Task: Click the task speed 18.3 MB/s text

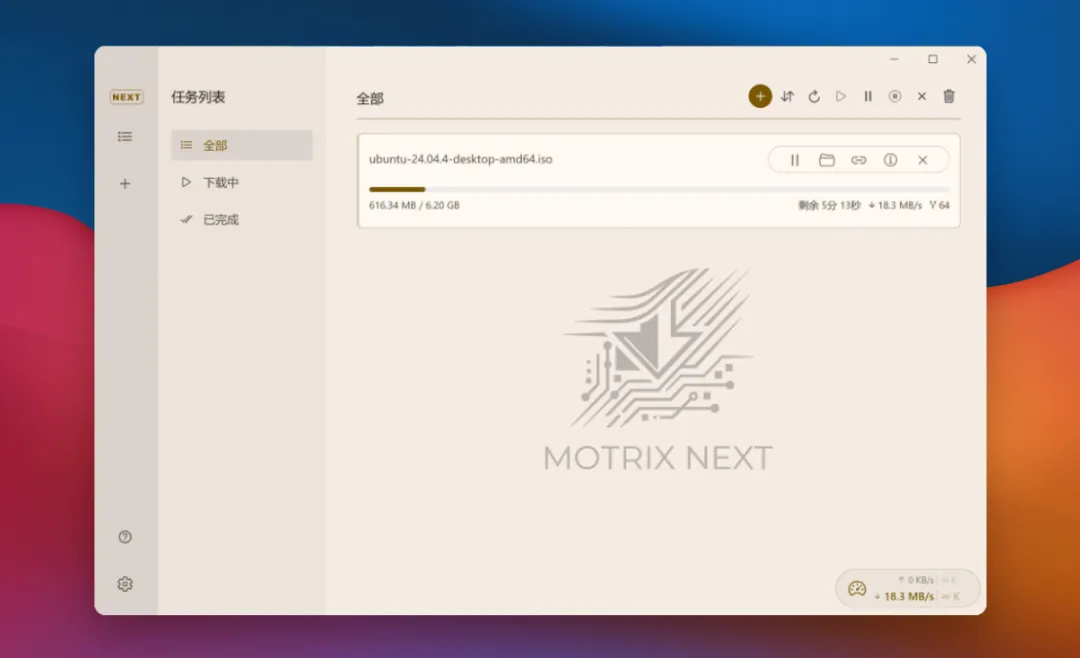Action: click(x=895, y=205)
